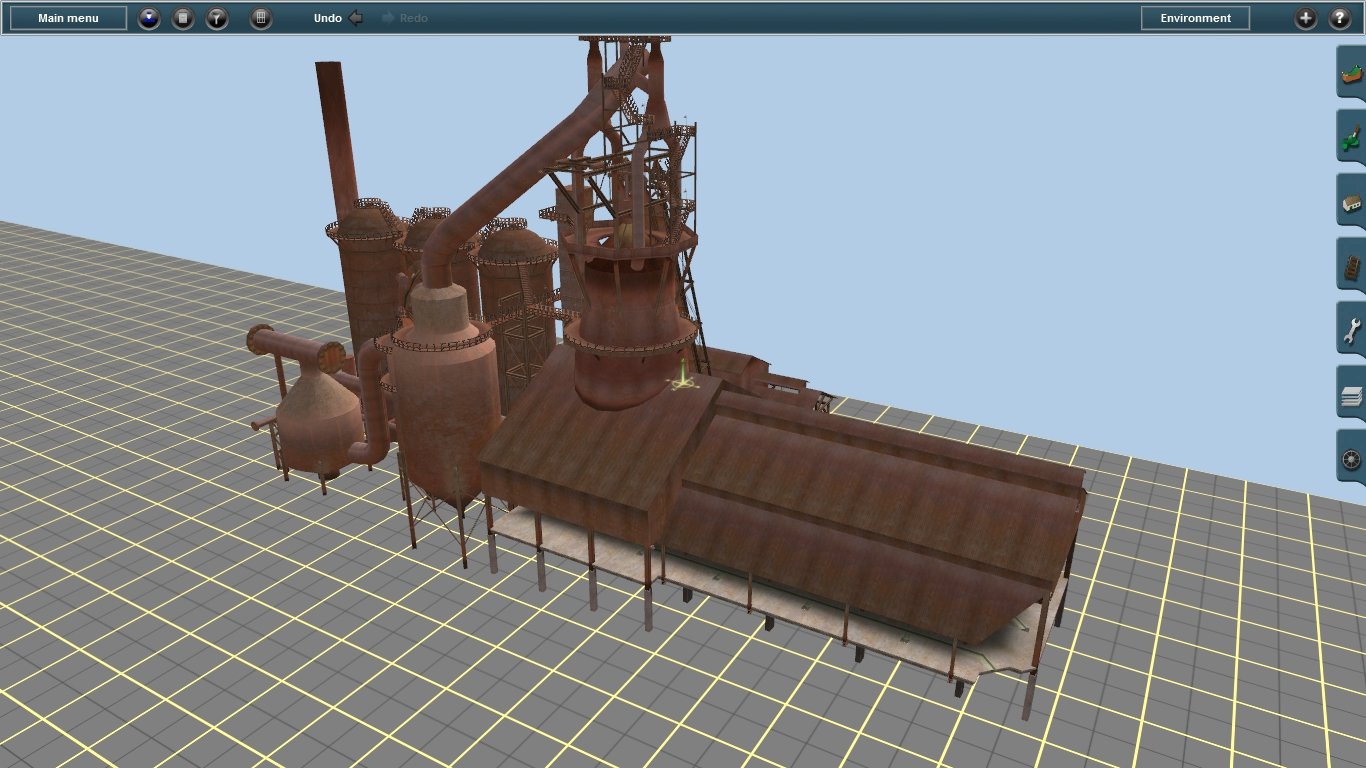Image resolution: width=1366 pixels, height=768 pixels.
Task: Open the funnel filter icon
Action: click(217, 18)
